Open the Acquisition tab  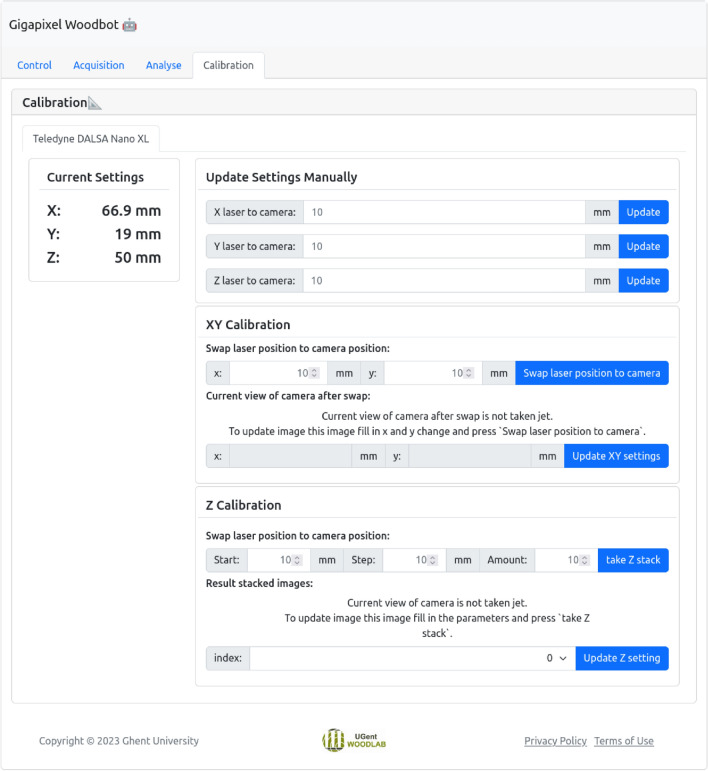point(98,65)
